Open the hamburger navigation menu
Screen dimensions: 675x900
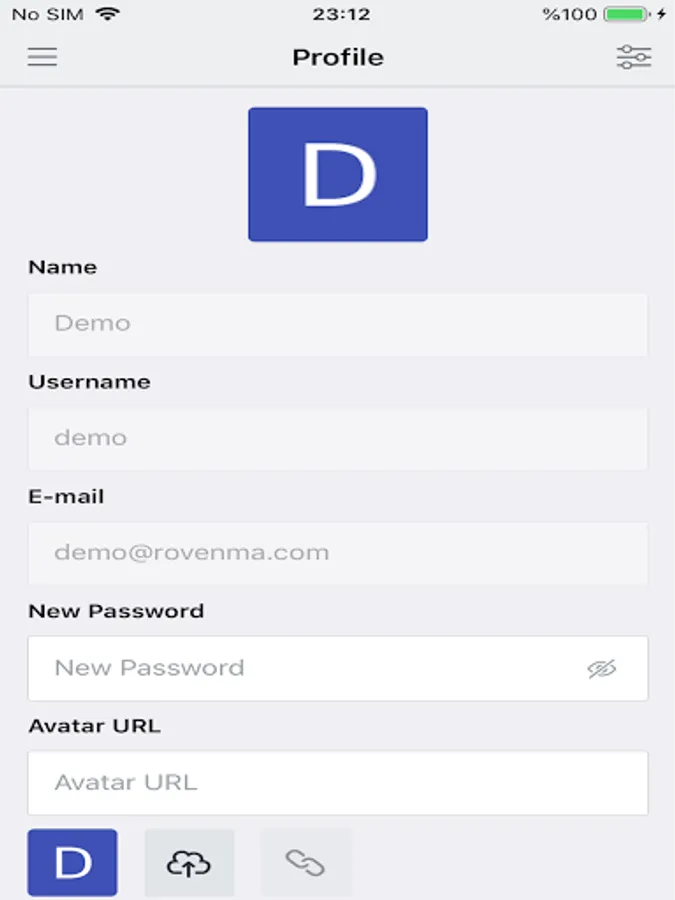[x=42, y=57]
